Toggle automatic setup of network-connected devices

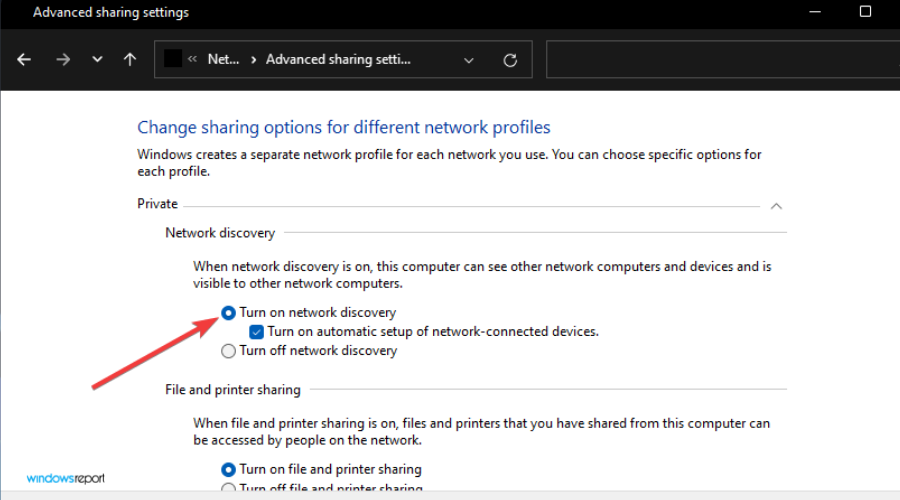(257, 332)
